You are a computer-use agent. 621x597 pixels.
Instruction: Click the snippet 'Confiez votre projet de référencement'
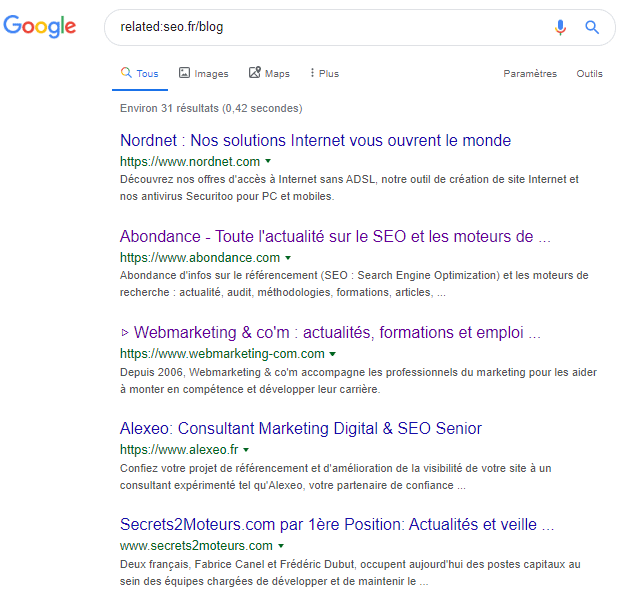tap(336, 477)
